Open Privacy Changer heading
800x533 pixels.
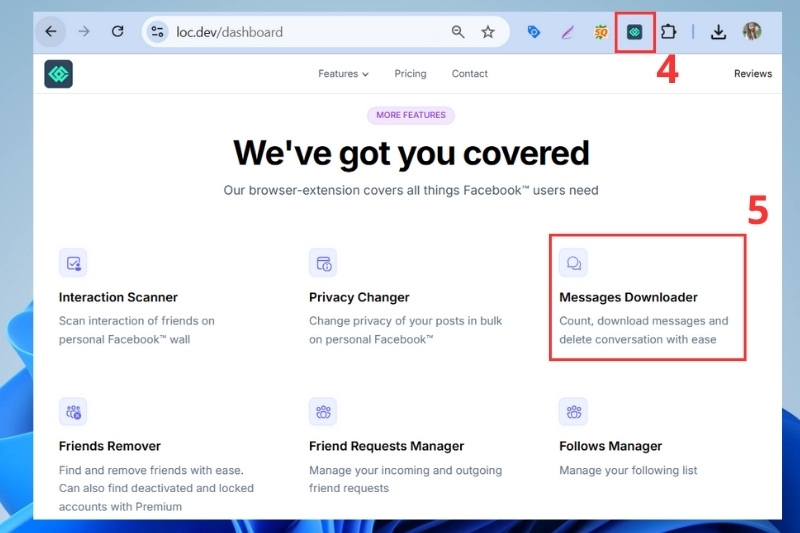click(359, 297)
